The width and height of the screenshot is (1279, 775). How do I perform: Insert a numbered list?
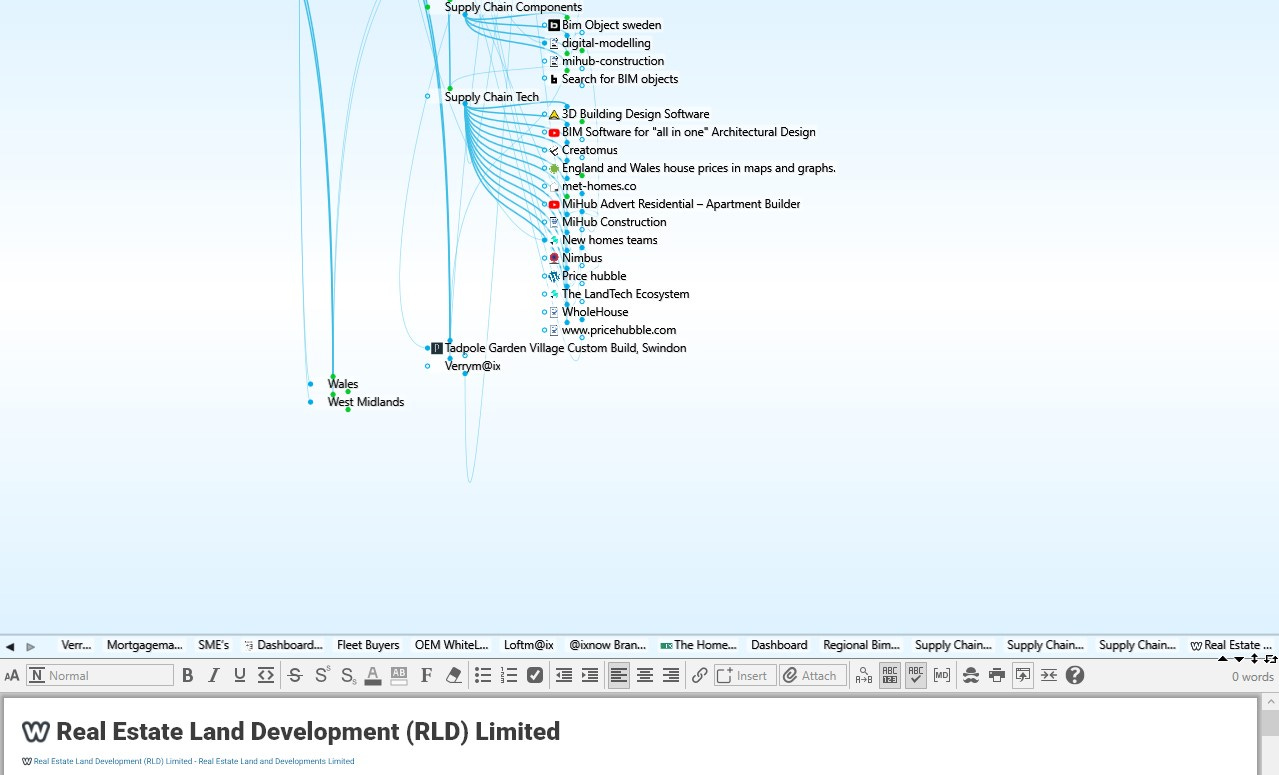tap(509, 676)
